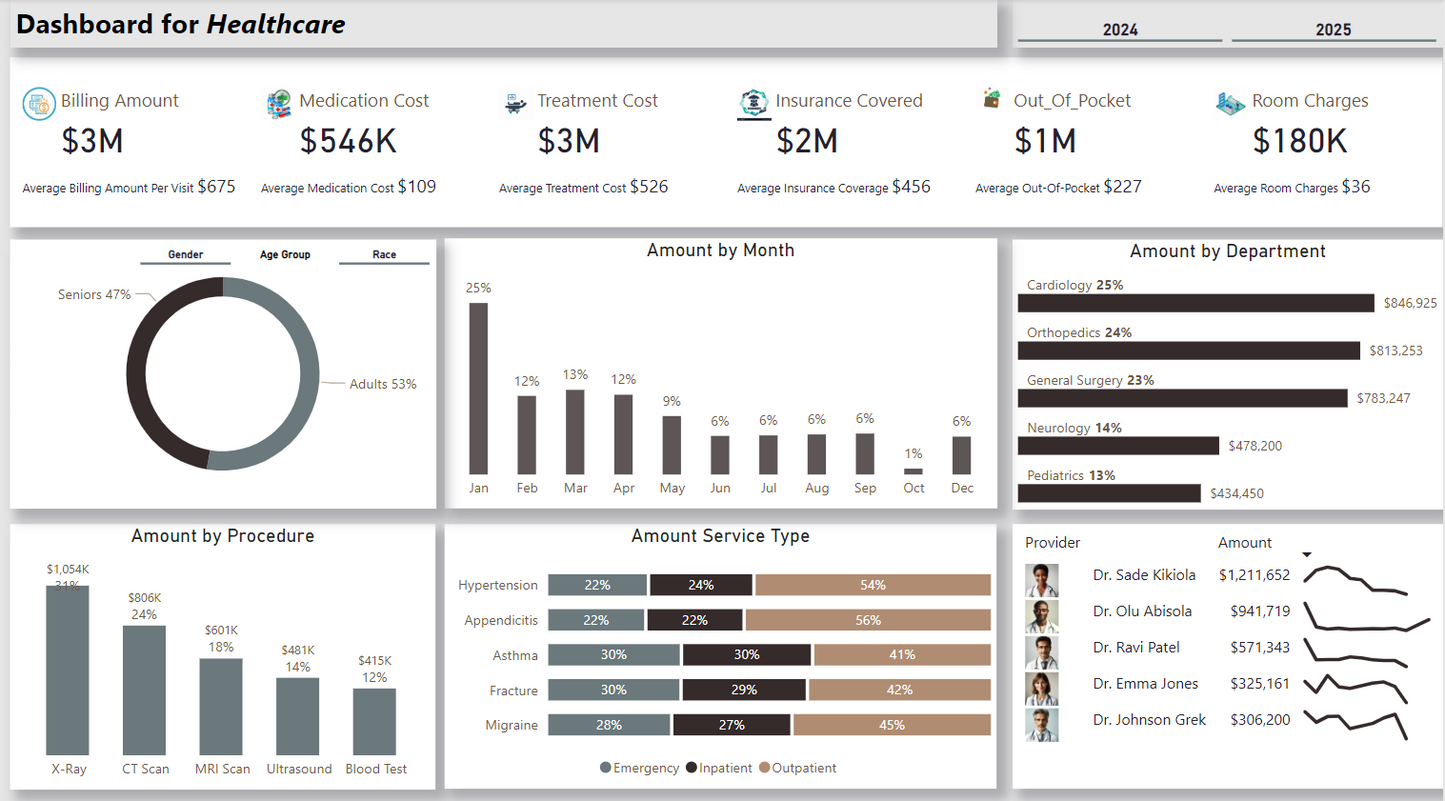1445x801 pixels.
Task: Click the Medication Cost icon
Action: pyautogui.click(x=279, y=103)
